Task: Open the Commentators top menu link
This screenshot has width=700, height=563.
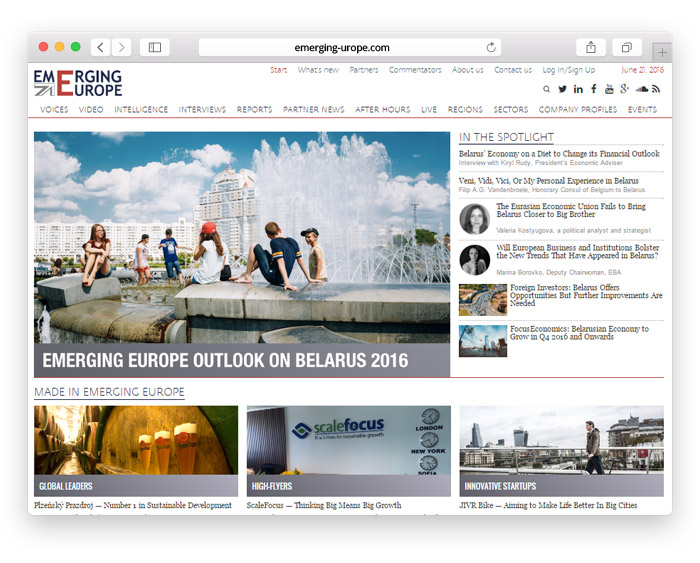Action: click(x=415, y=70)
